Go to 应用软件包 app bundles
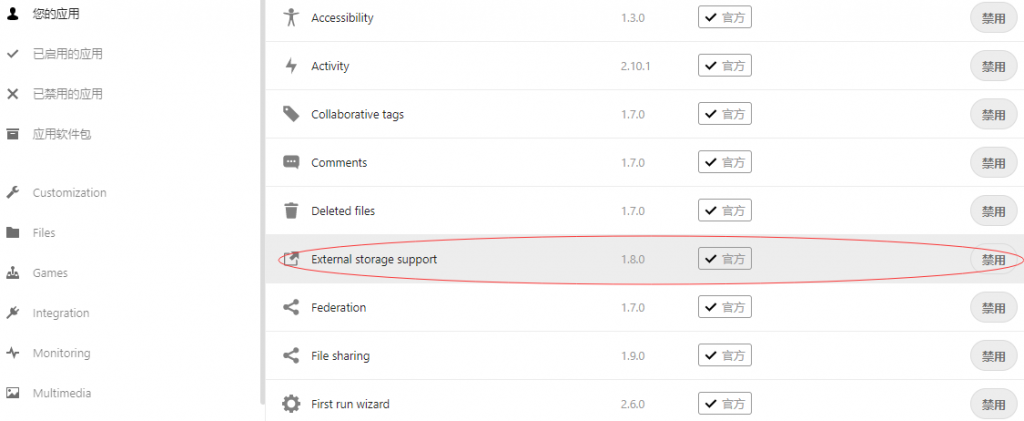The image size is (1024, 421). 62,134
